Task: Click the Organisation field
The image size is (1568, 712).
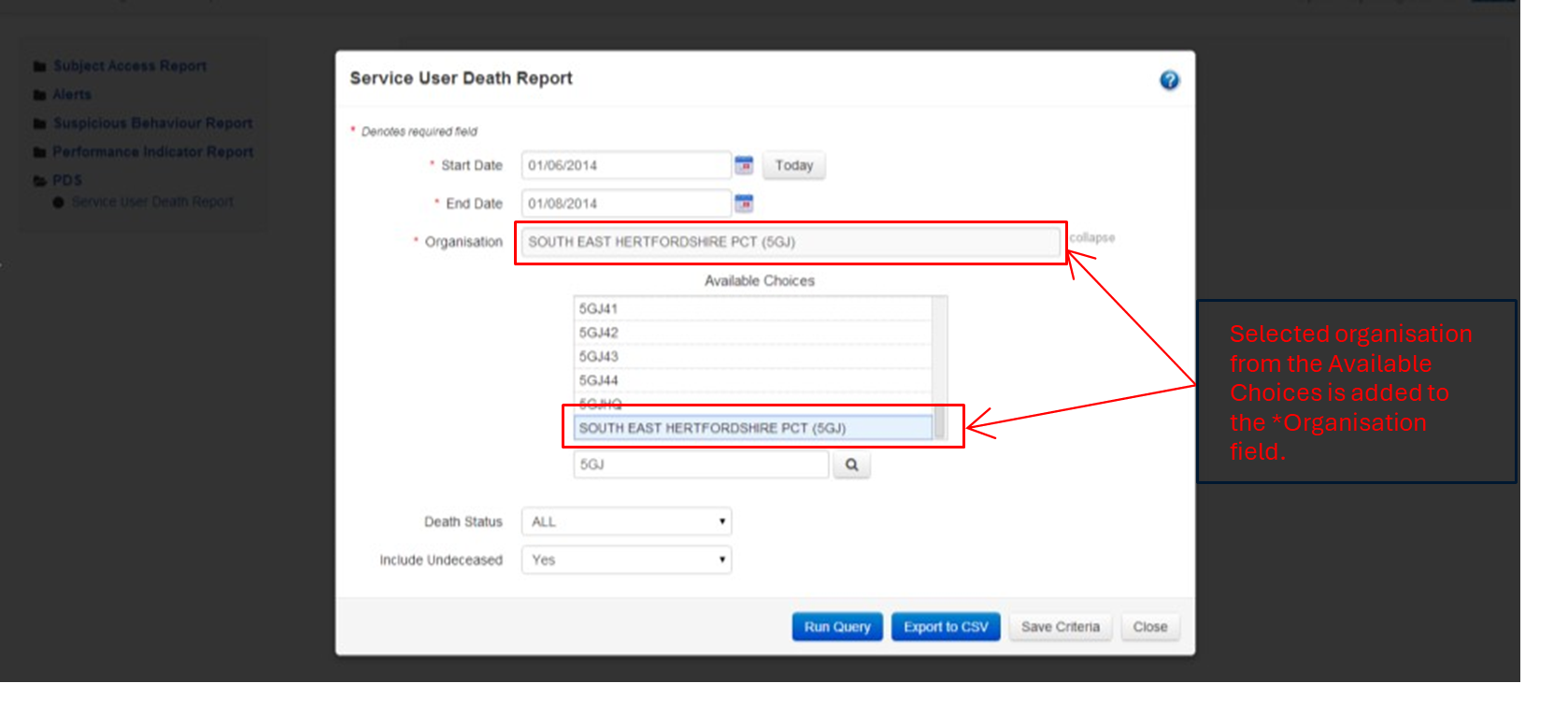Action: point(791,242)
